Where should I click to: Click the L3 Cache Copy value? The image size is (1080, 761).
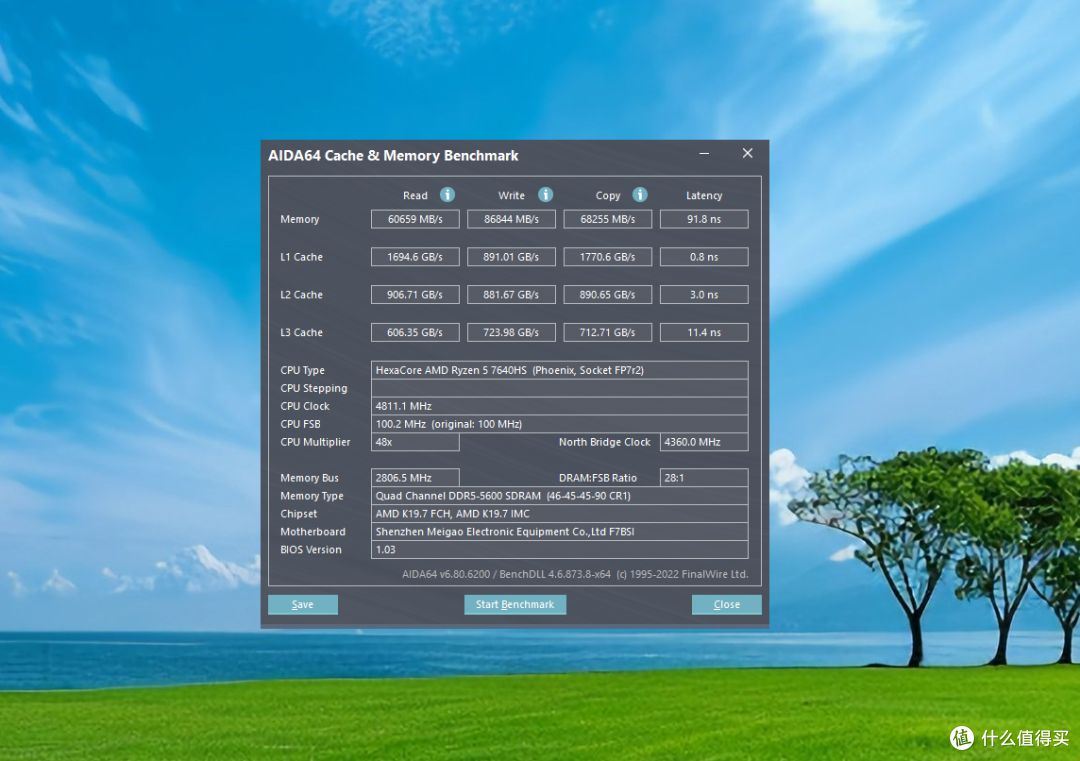click(608, 333)
